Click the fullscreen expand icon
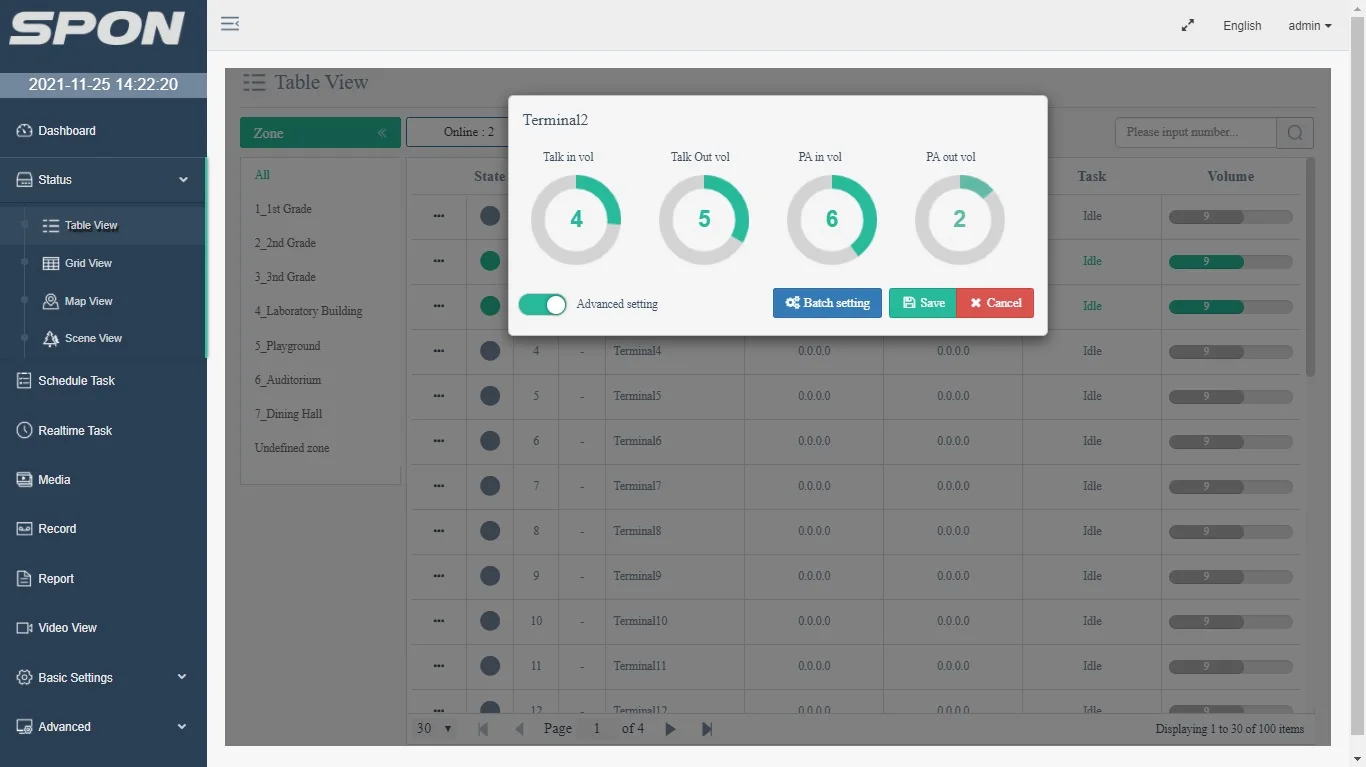 coord(1188,25)
